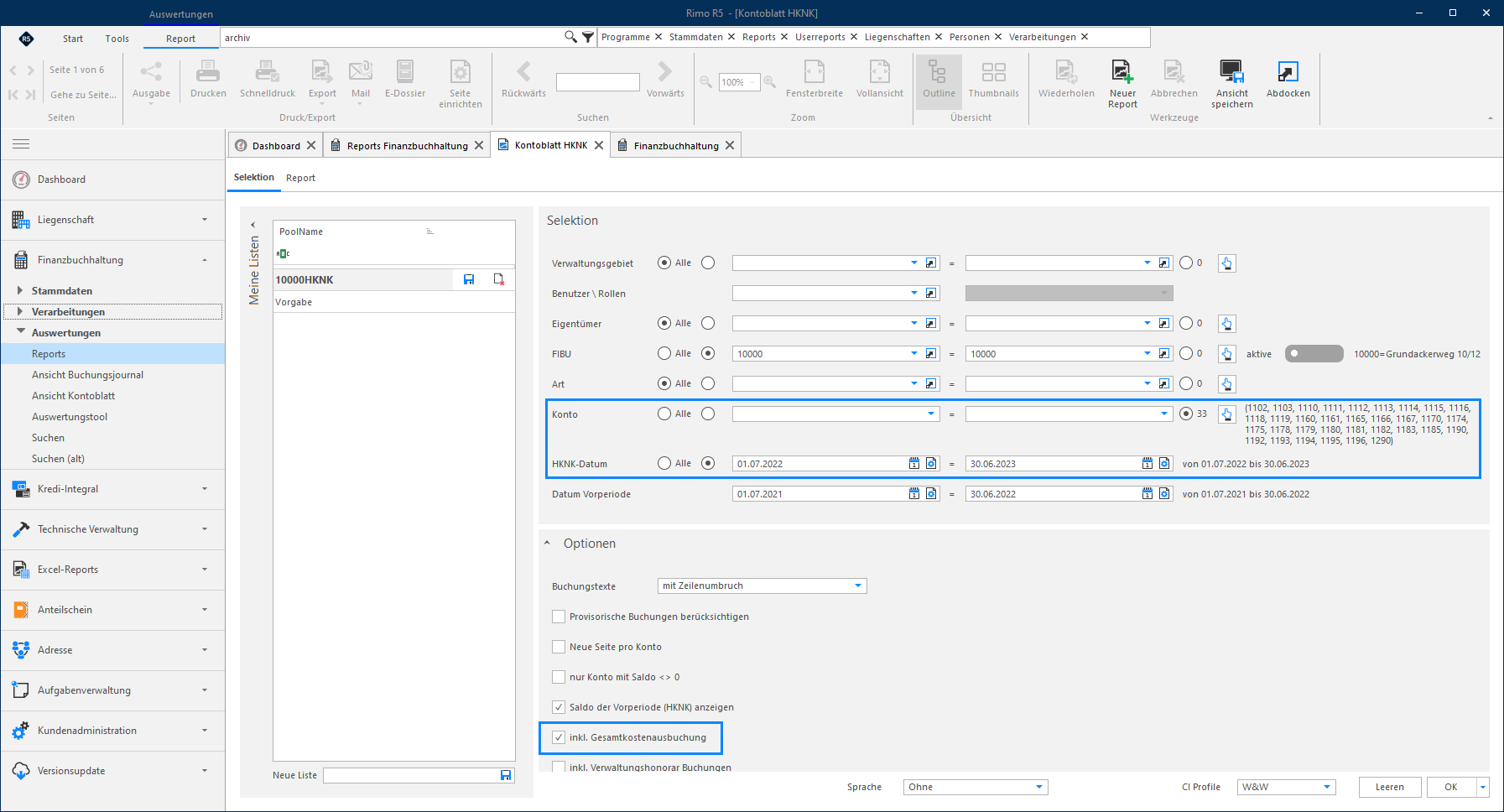Click the search magnifier next to archiv
Viewport: 1504px width, 812px height.
point(570,37)
